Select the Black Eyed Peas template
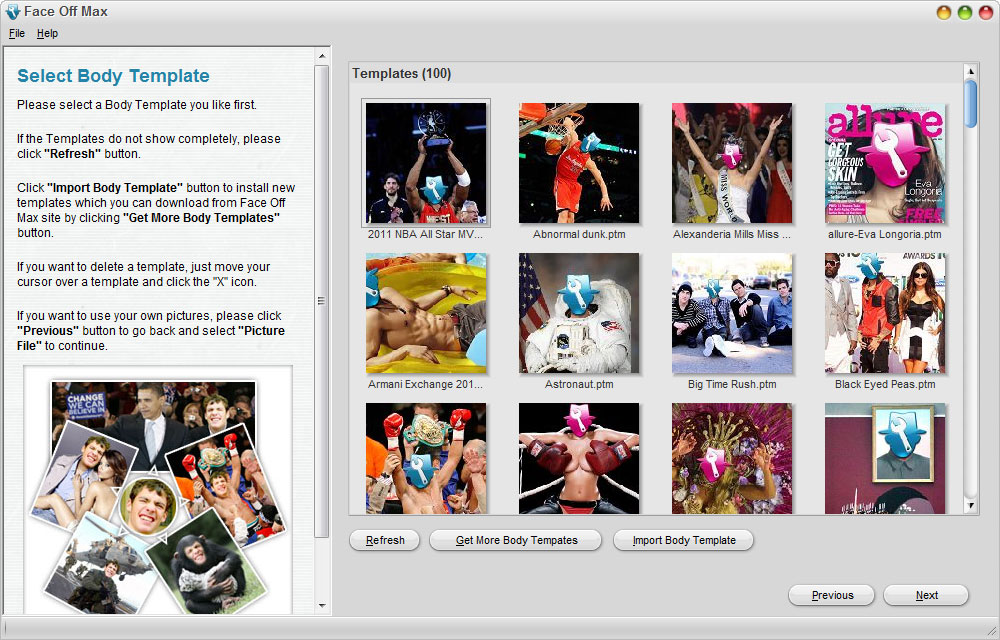 [885, 313]
